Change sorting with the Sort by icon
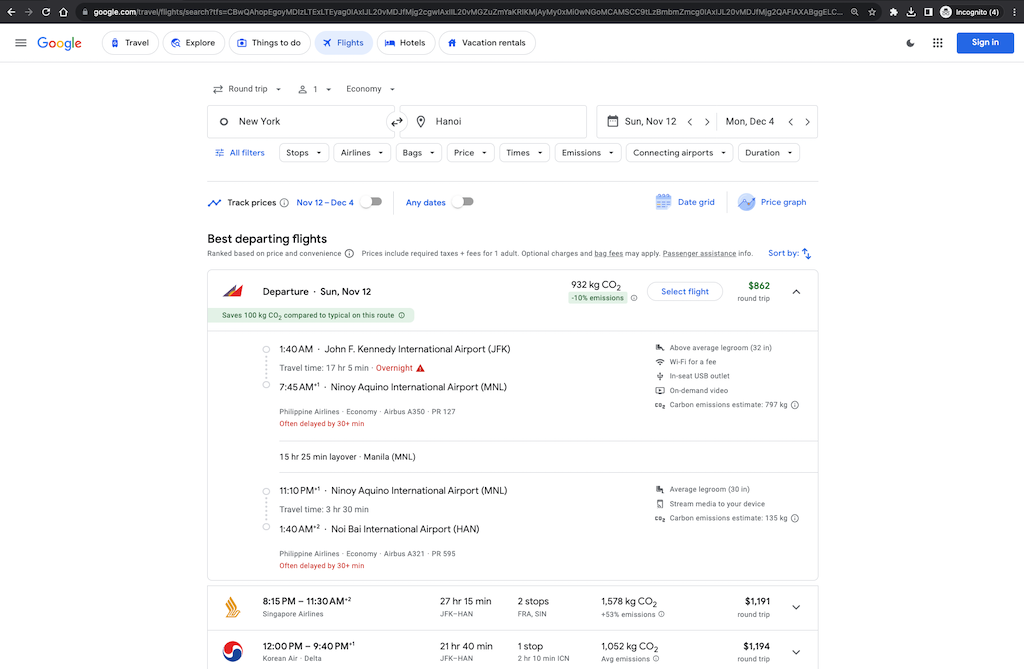 [810, 253]
